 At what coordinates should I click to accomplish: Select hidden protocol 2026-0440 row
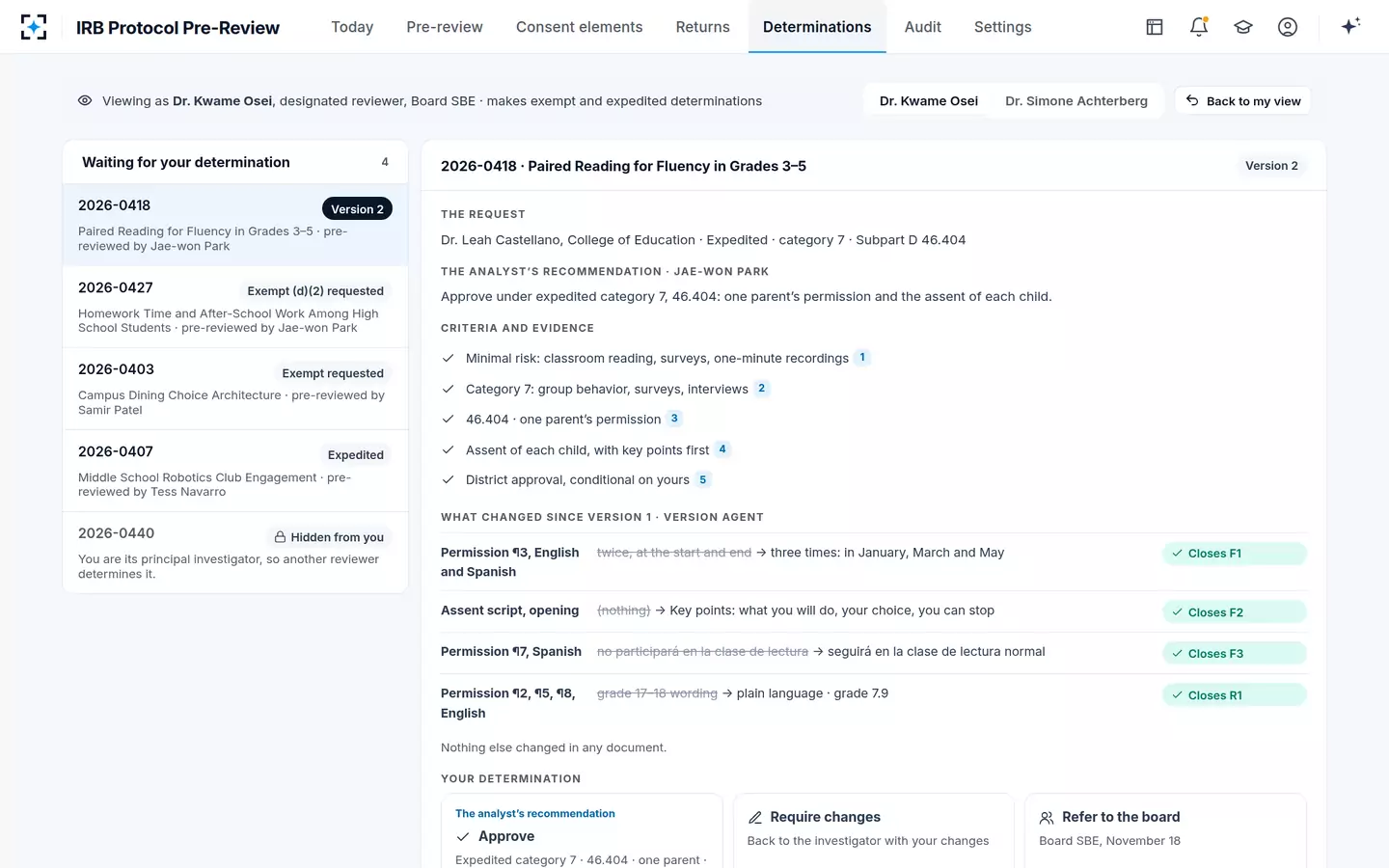[235, 553]
